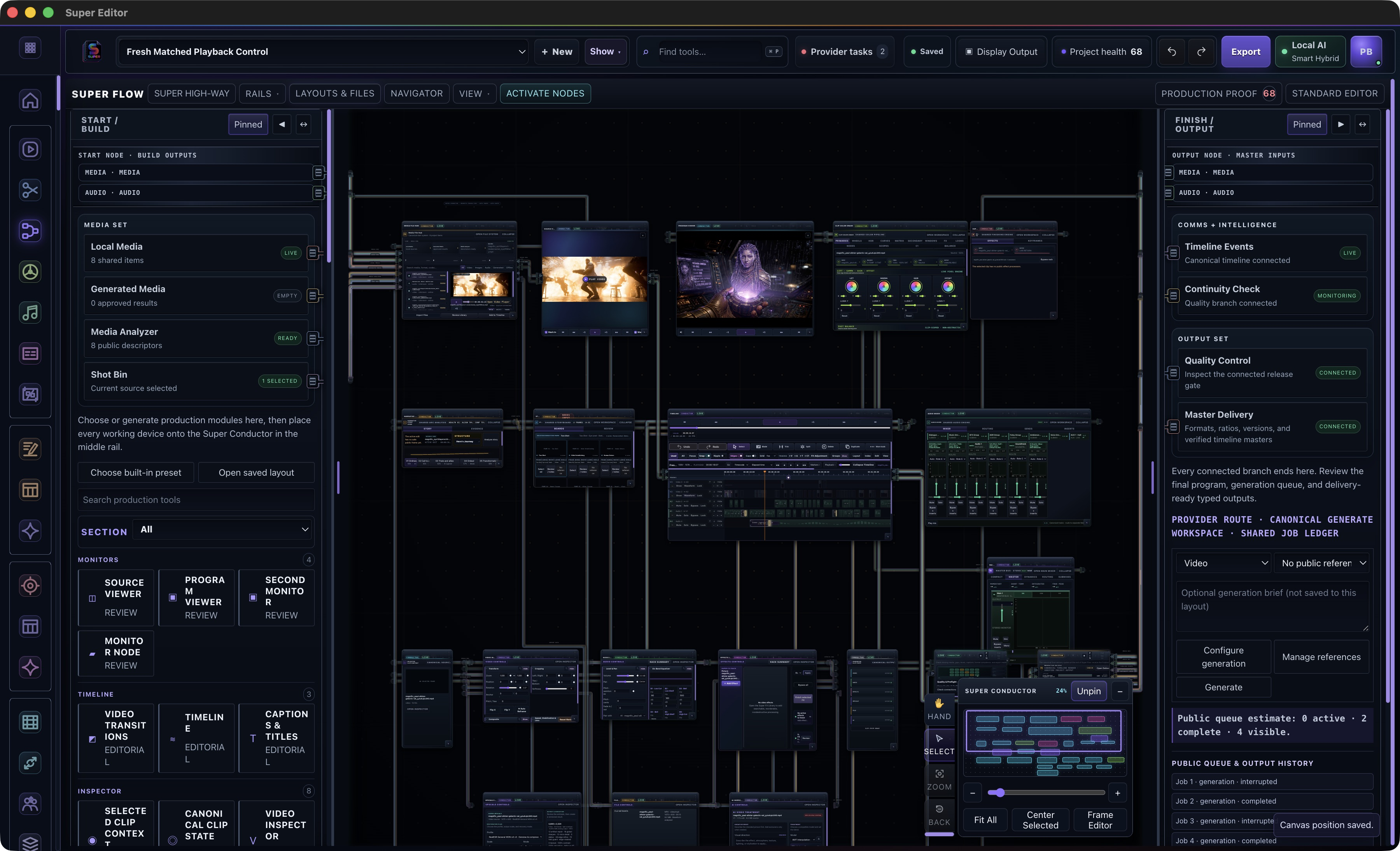
Task: Open the music note audio panel icon
Action: (30, 312)
